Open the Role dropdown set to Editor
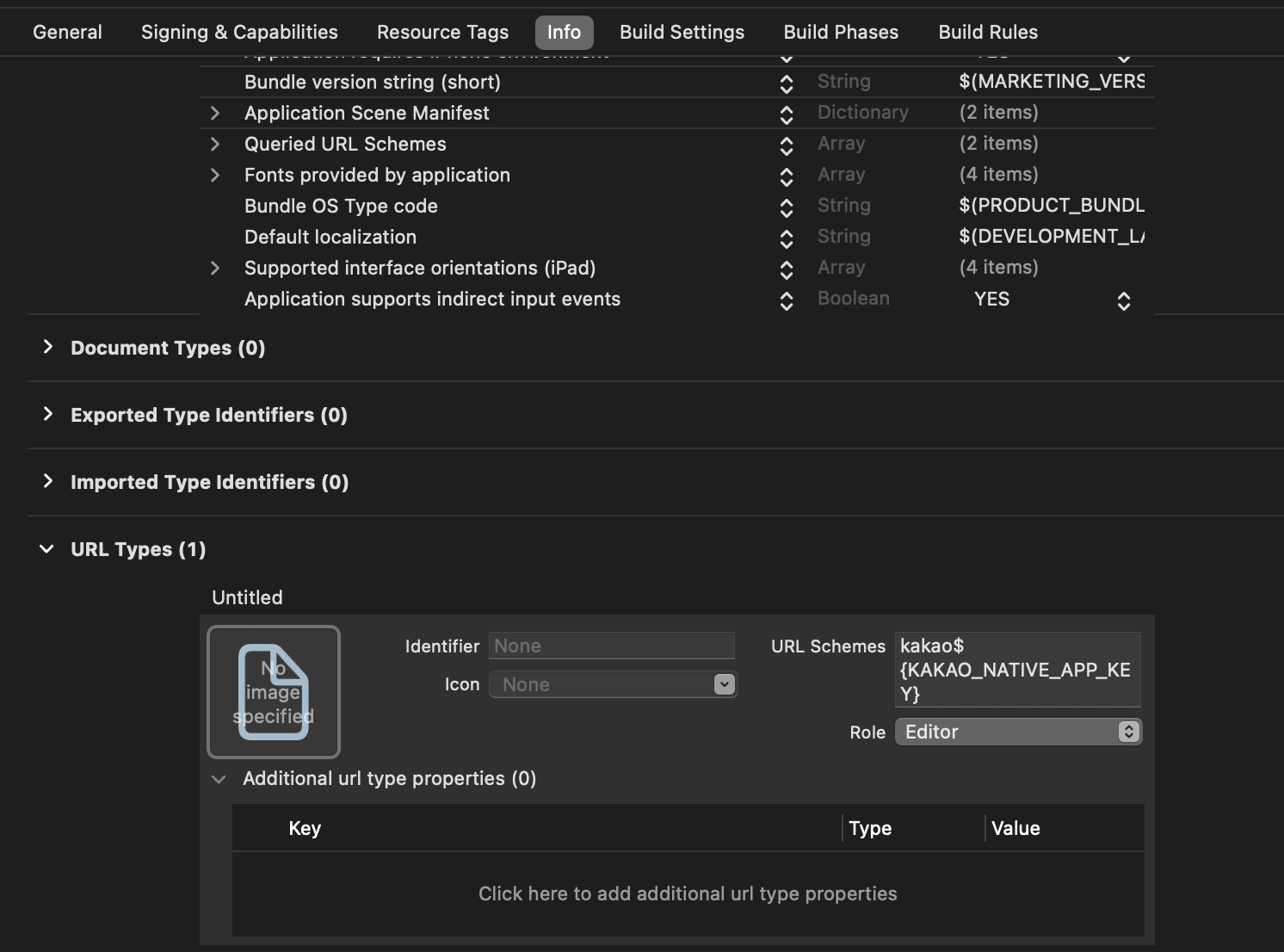 [1018, 732]
